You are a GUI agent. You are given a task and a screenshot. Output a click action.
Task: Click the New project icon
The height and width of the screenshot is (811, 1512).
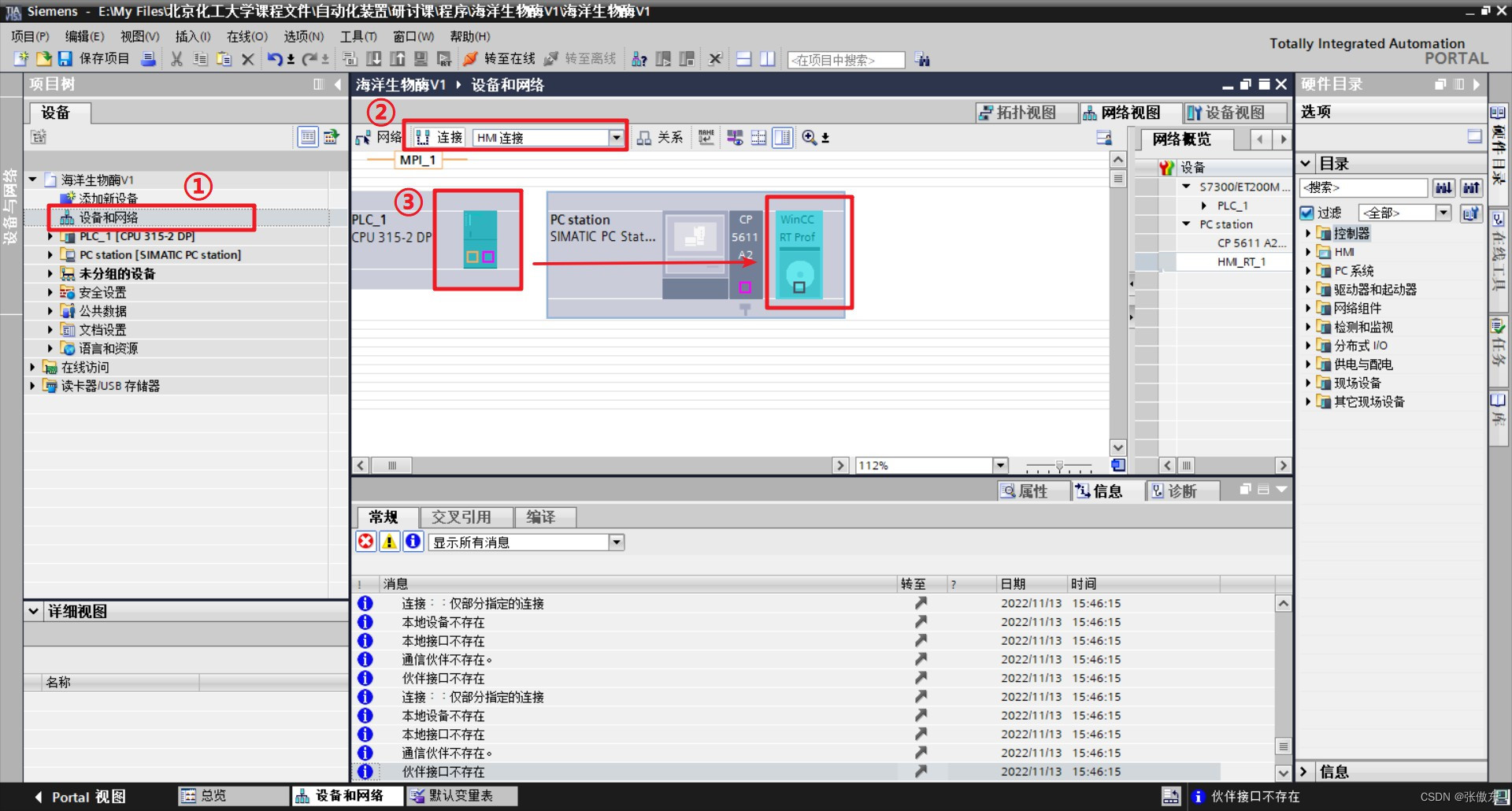click(21, 59)
